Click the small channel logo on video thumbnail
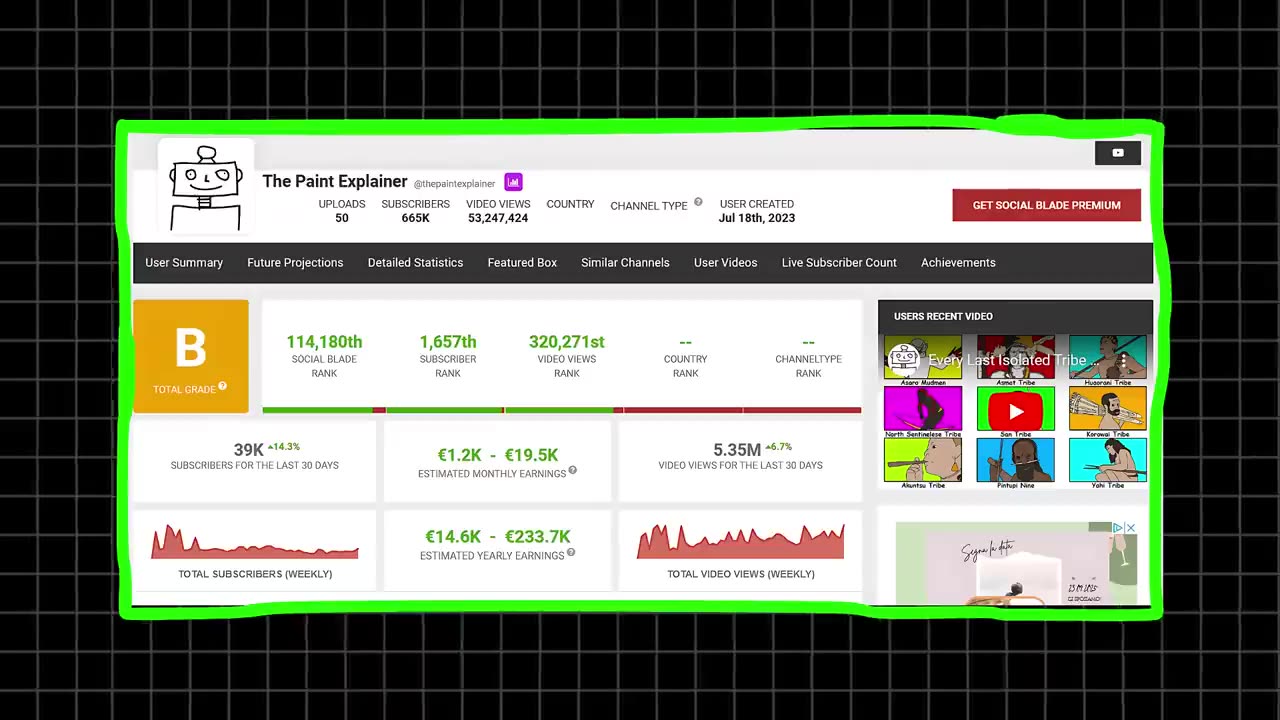This screenshot has height=720, width=1280. [x=903, y=359]
